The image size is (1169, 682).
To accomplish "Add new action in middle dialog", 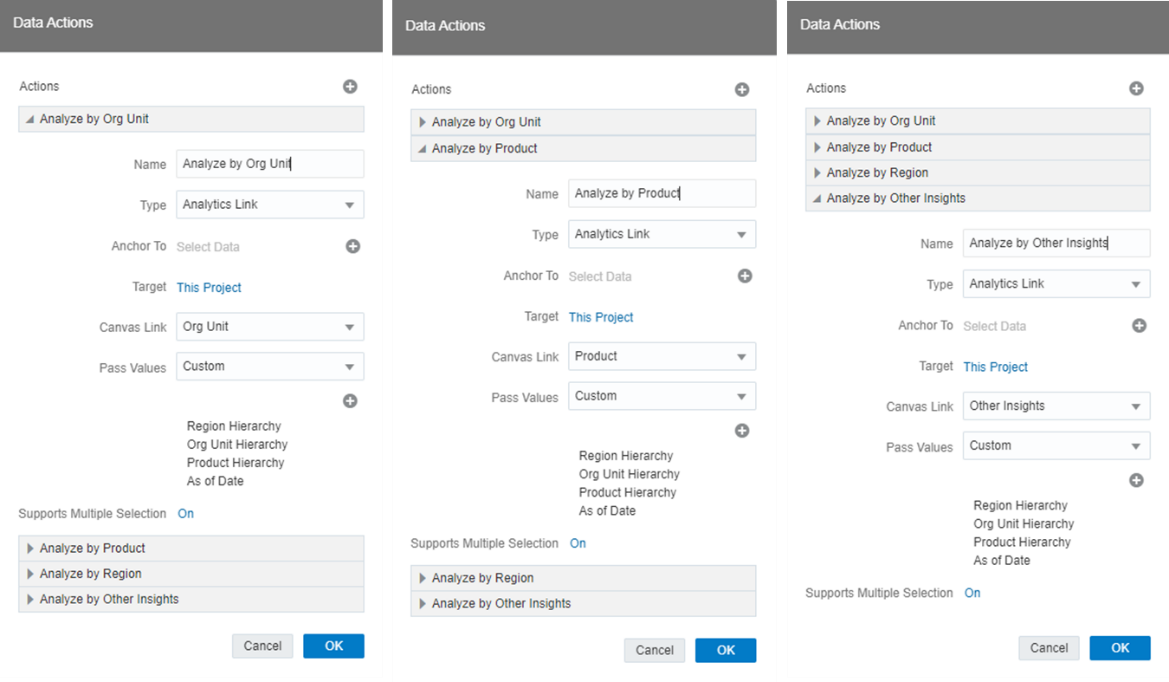I will (742, 89).
